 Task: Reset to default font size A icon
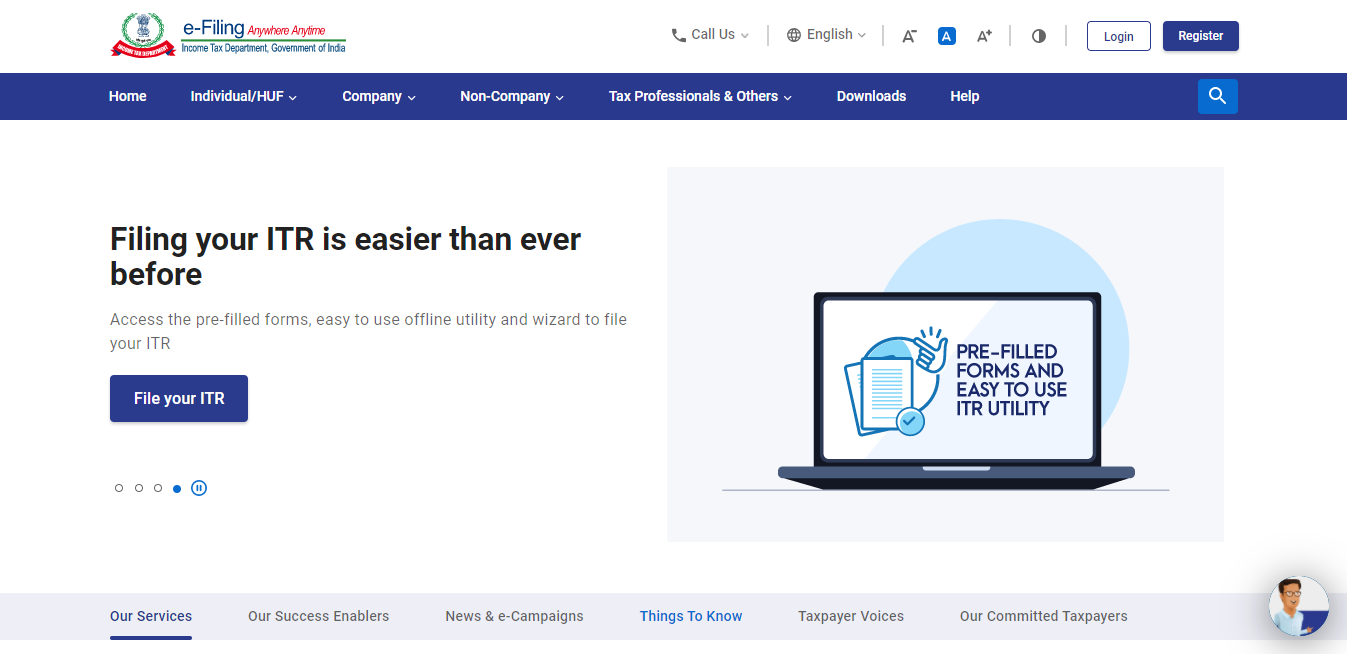[947, 36]
